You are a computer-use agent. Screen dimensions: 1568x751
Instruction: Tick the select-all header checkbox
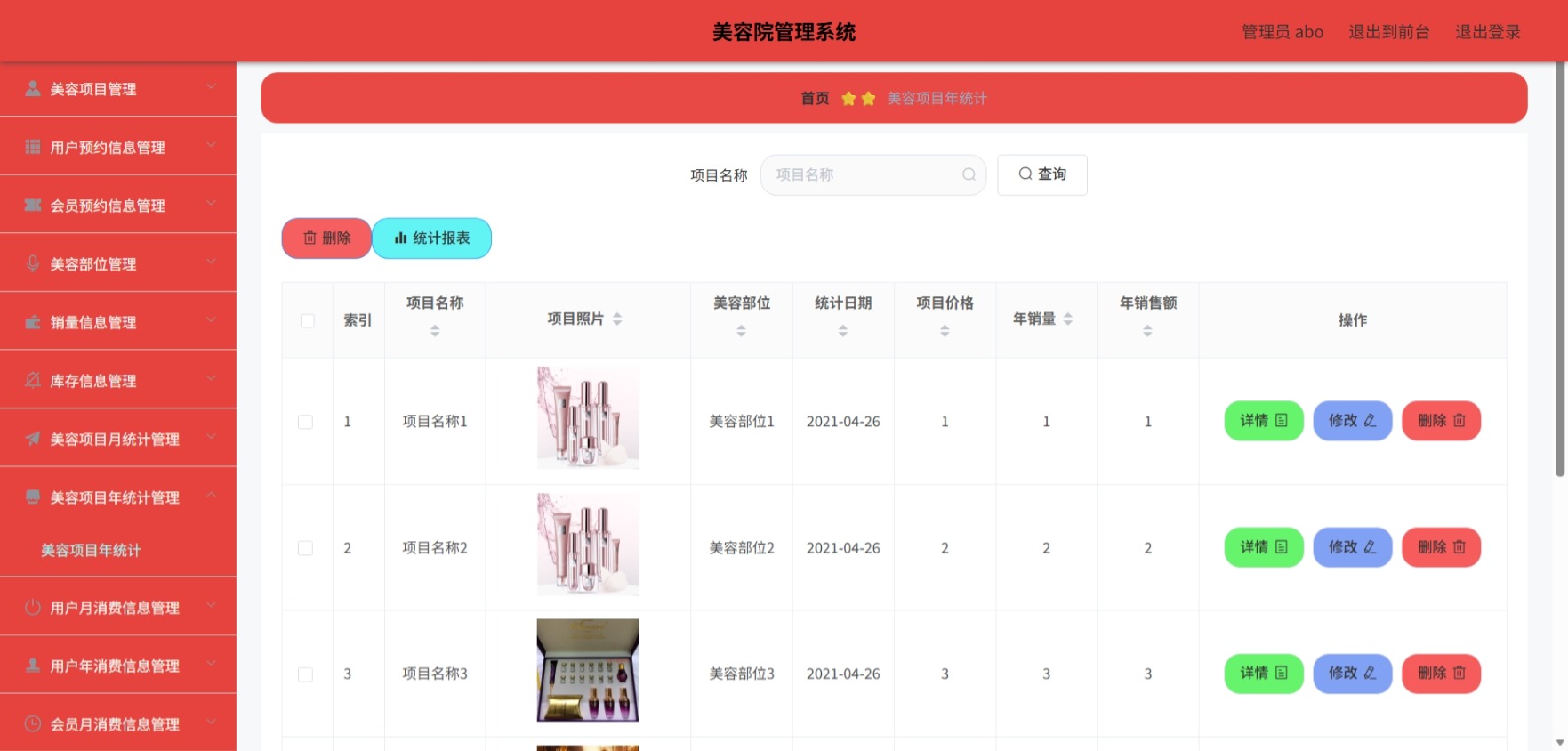(307, 320)
